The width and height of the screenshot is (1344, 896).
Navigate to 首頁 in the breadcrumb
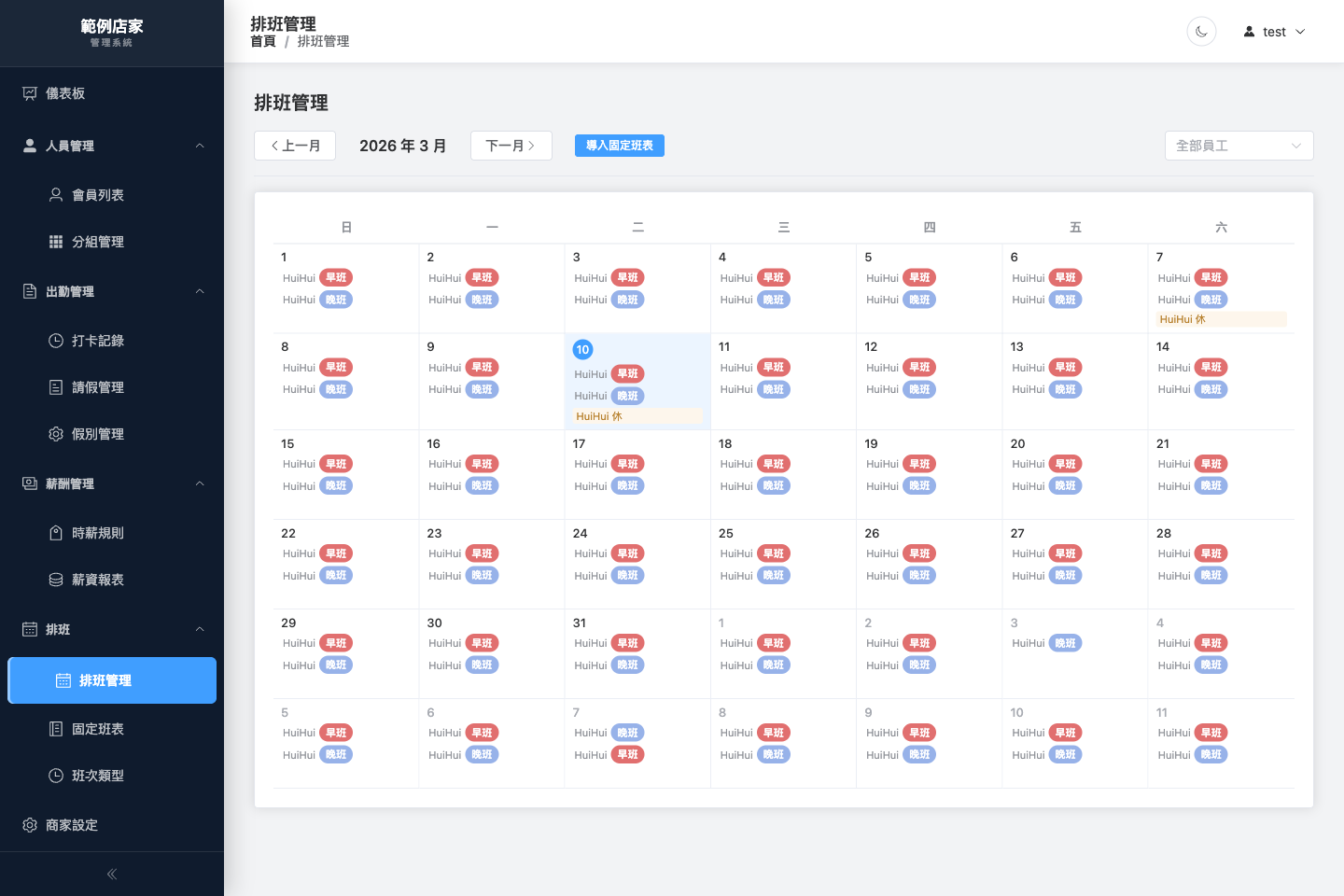262,41
